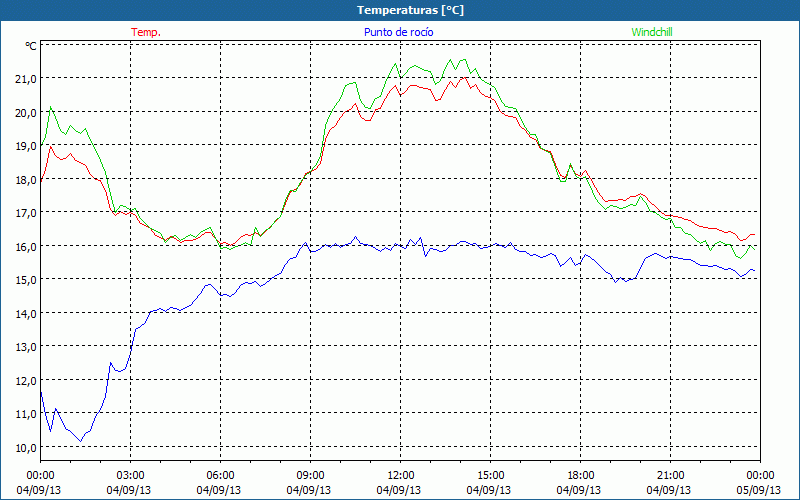
Task: Click the 04/09/13 date under 12:00
Action: 399,490
